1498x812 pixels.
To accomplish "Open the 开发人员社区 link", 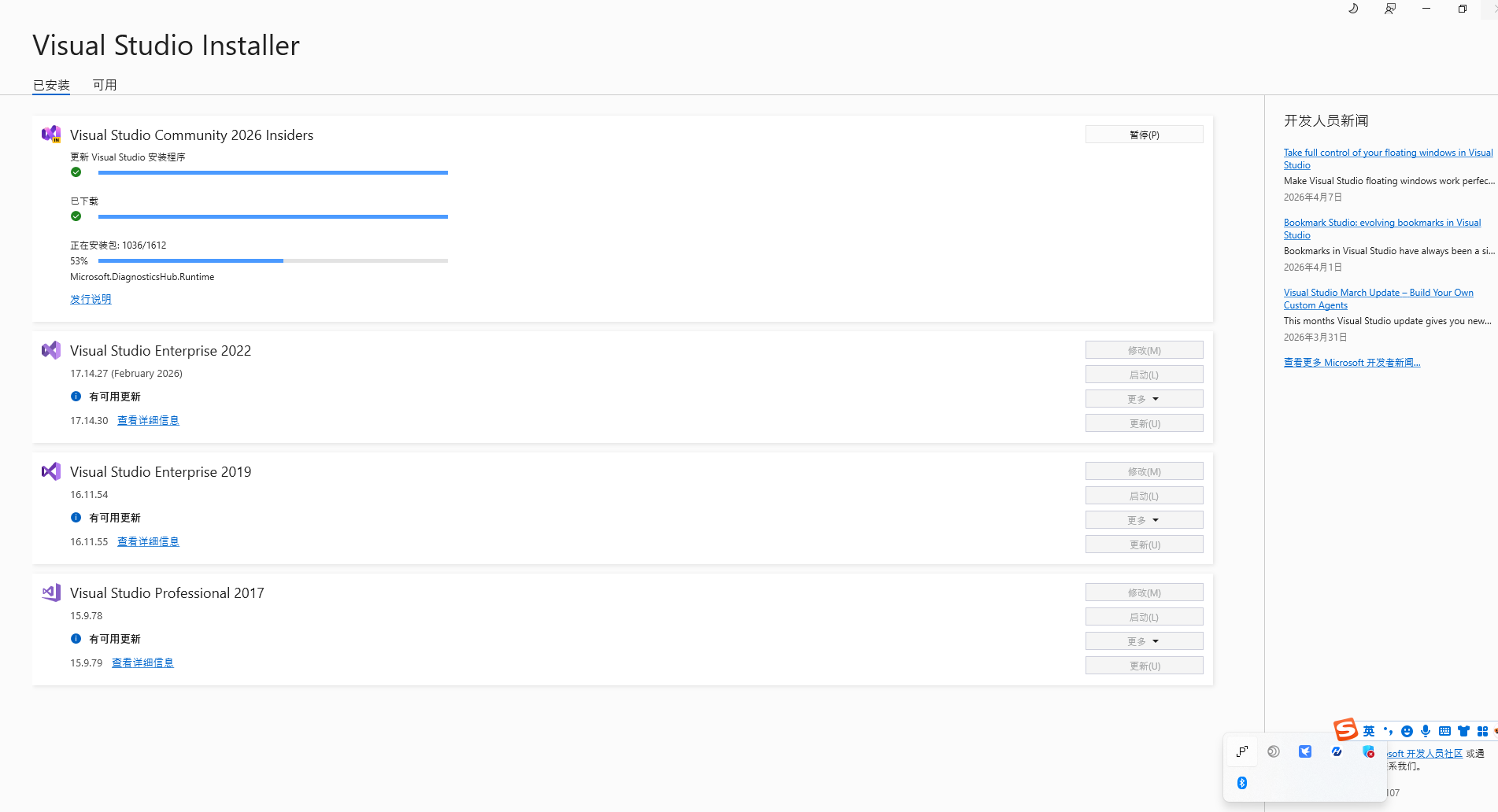I will pos(1425,753).
